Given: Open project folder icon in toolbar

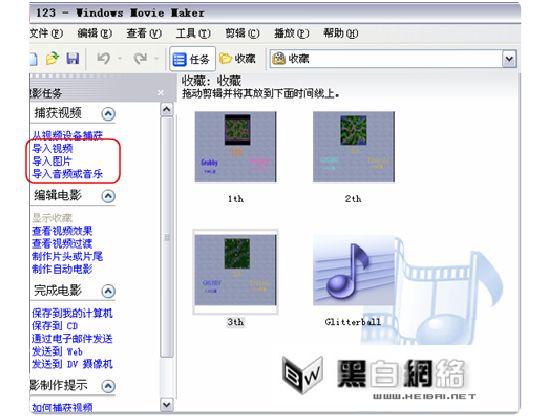Looking at the screenshot, I should 52,58.
